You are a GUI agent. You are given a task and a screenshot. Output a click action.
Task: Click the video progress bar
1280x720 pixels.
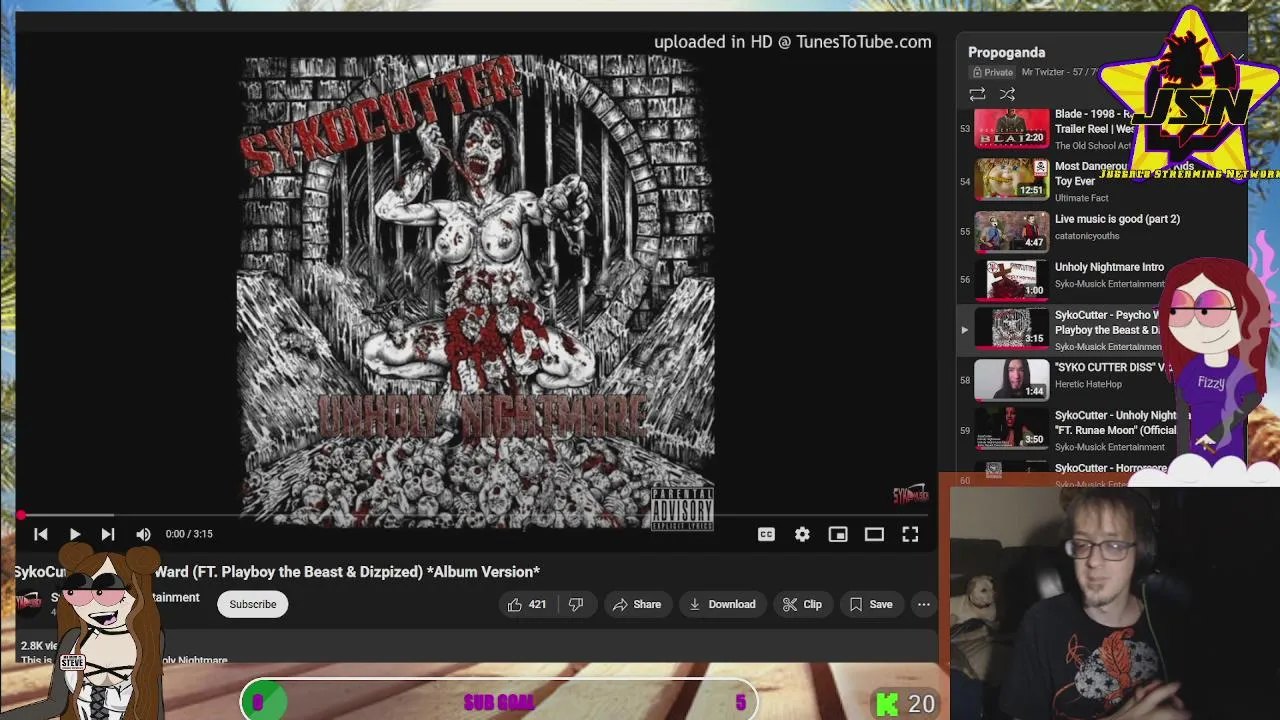coord(476,515)
